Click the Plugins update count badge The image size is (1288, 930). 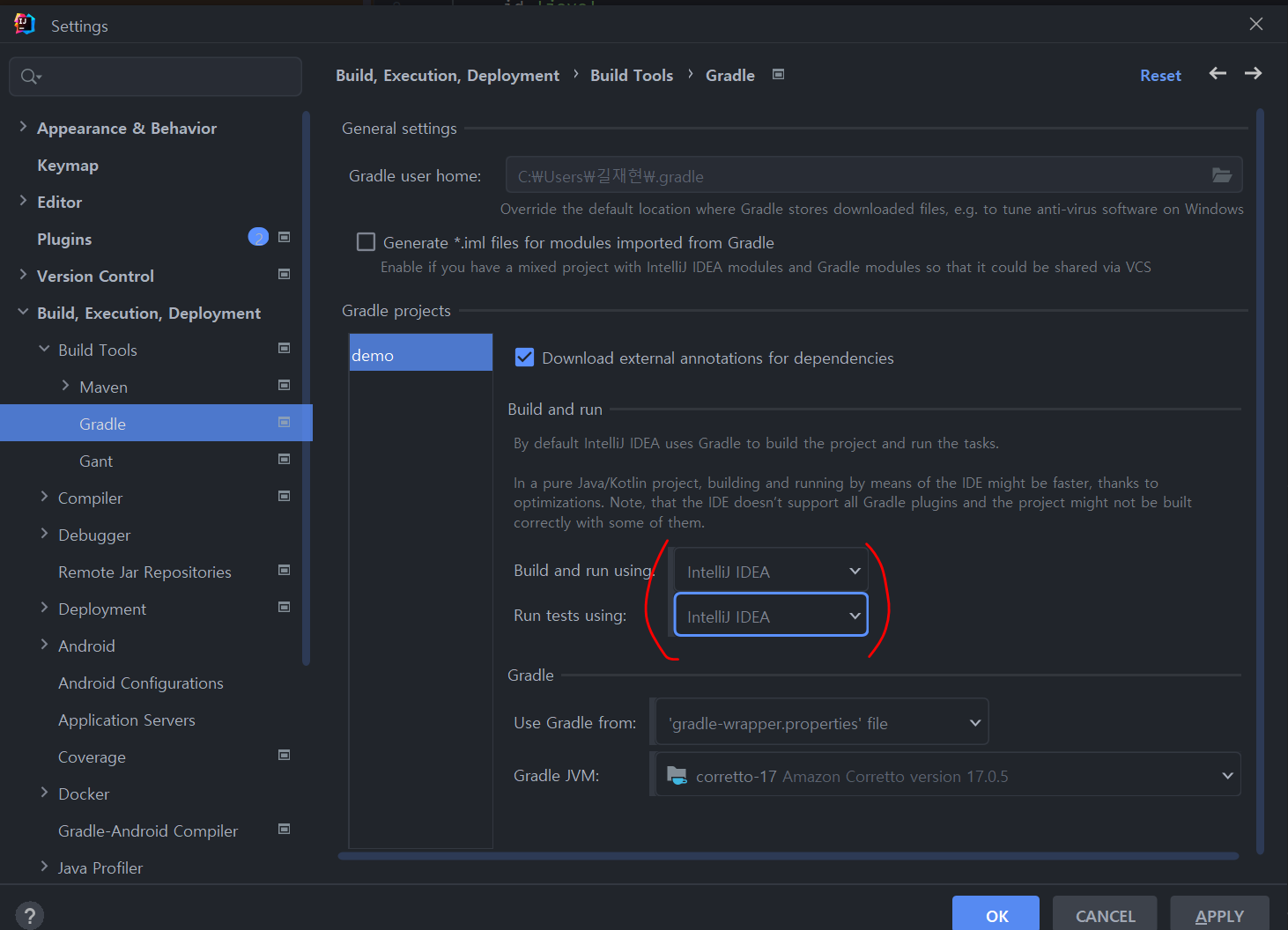(x=258, y=237)
